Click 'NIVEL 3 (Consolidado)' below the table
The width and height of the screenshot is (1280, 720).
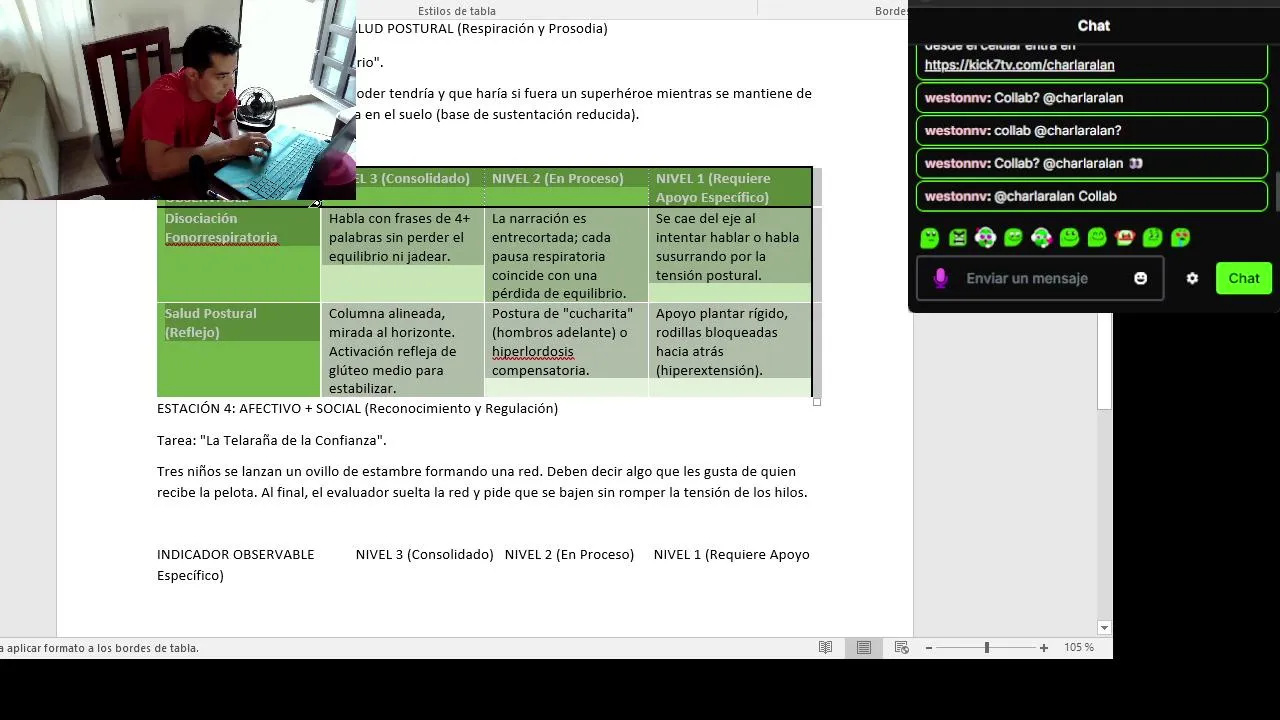[424, 554]
